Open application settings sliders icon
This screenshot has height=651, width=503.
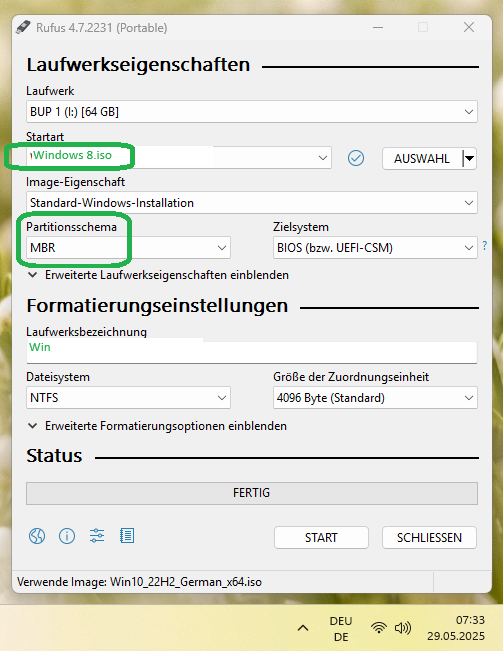point(97,536)
